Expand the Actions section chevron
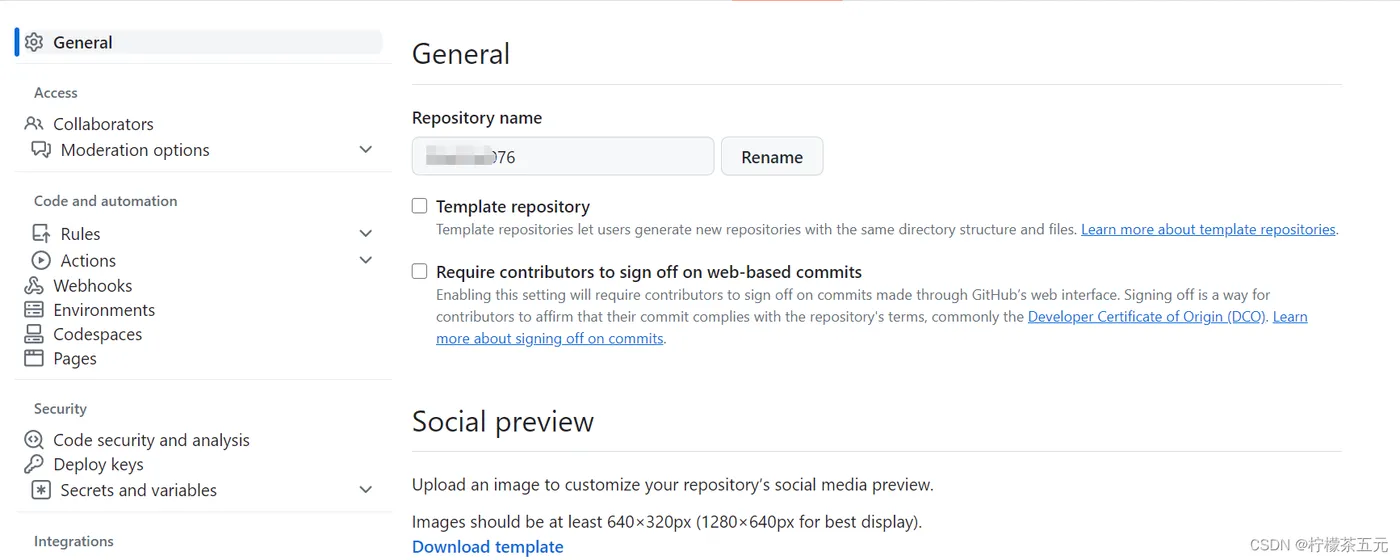This screenshot has height=560, width=1400. point(366,260)
